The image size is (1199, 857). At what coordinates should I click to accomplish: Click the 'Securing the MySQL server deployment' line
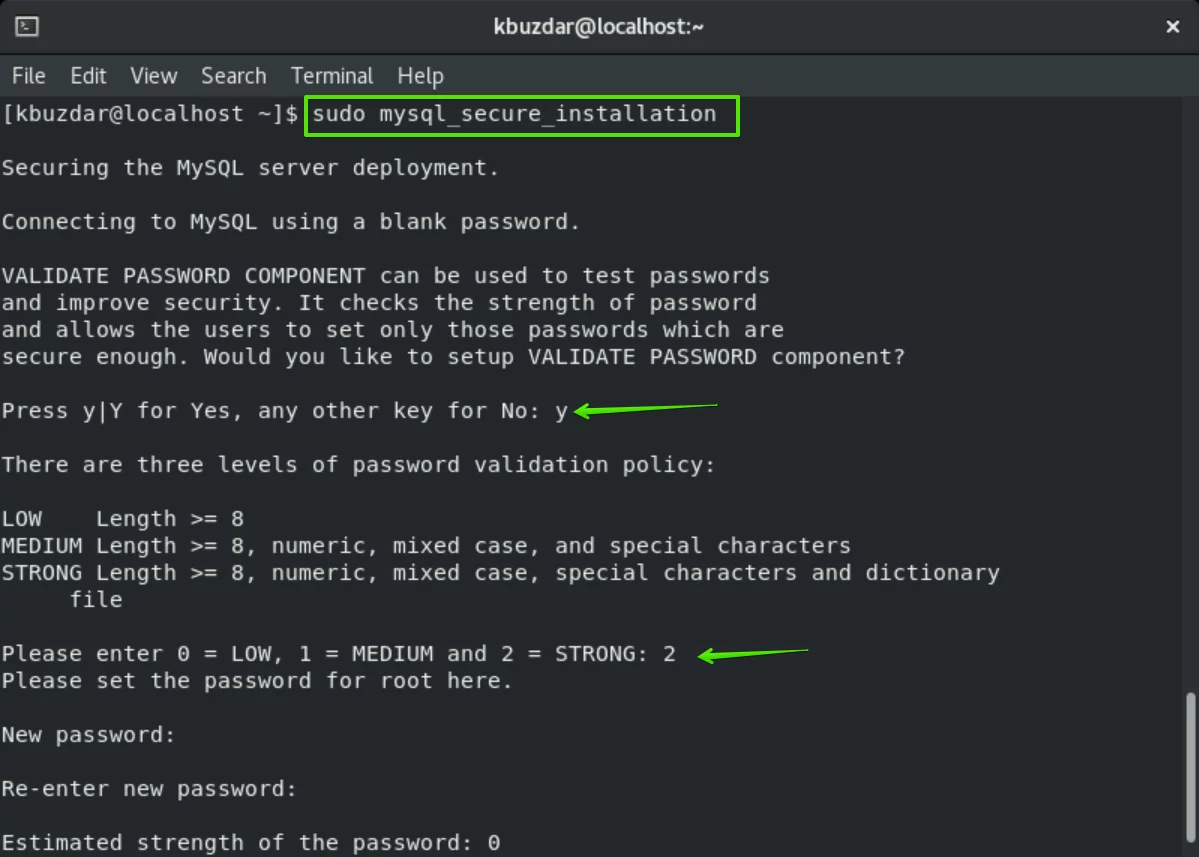pos(250,168)
